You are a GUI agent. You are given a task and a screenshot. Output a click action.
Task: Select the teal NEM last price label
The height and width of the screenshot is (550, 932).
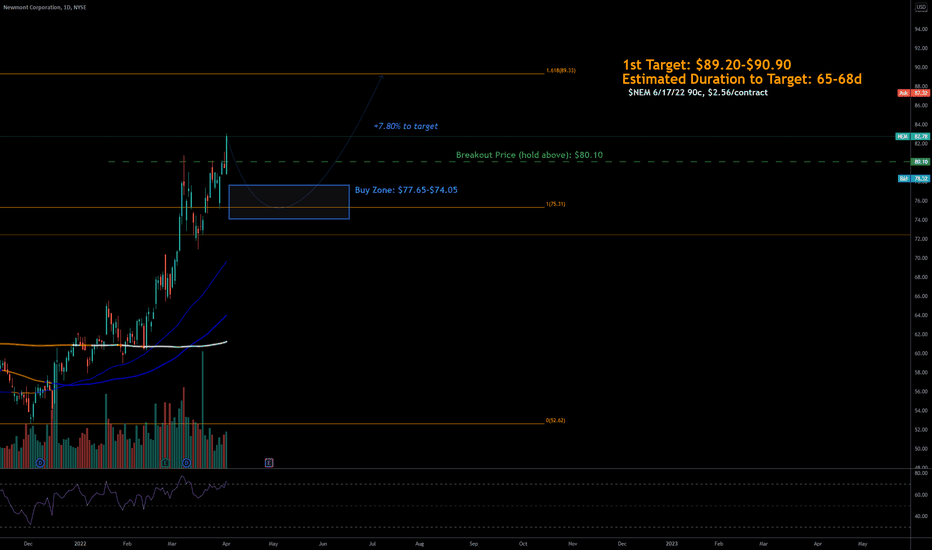tap(913, 136)
